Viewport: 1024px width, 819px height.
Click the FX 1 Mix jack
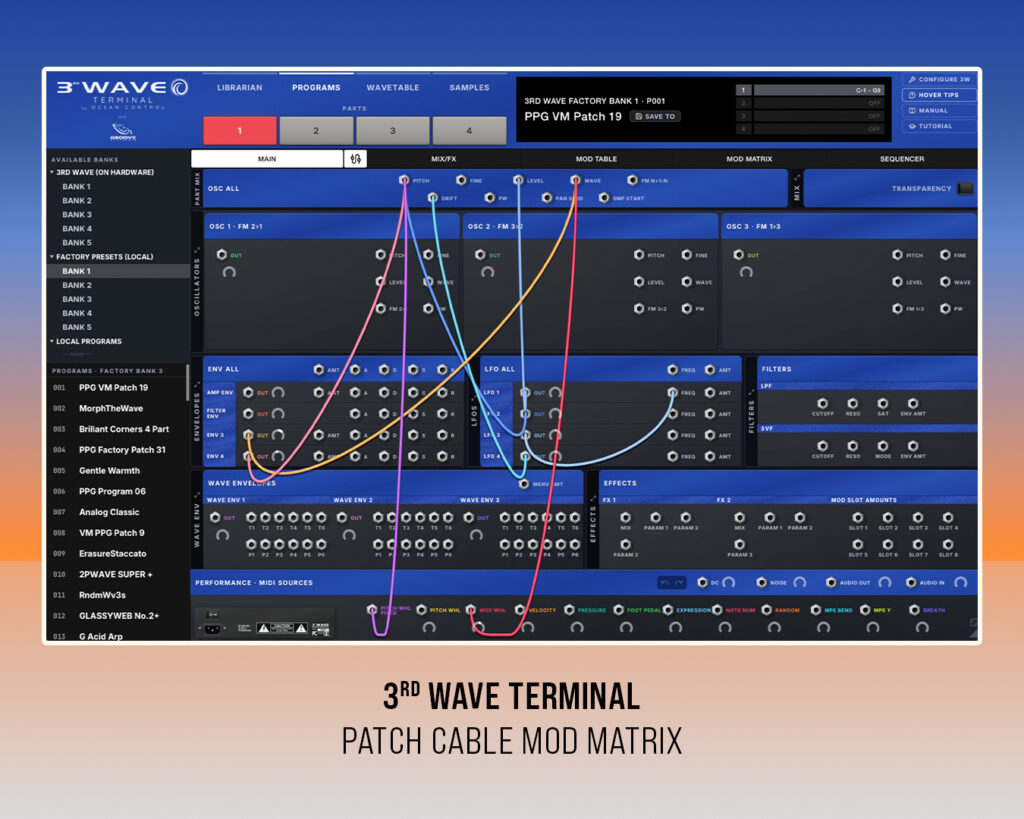click(625, 517)
